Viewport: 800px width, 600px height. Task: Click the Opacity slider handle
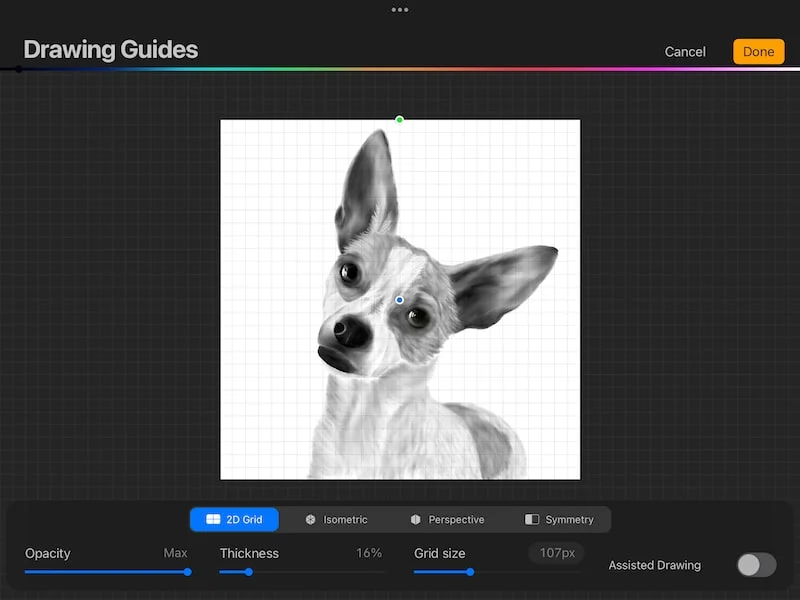(187, 572)
